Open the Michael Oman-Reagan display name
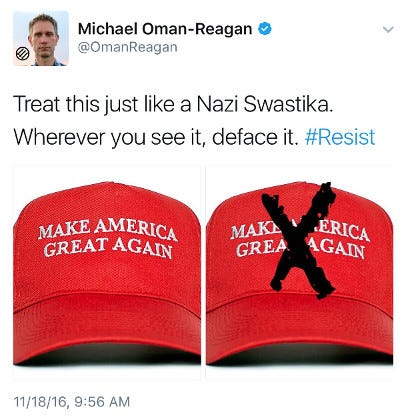 point(165,29)
